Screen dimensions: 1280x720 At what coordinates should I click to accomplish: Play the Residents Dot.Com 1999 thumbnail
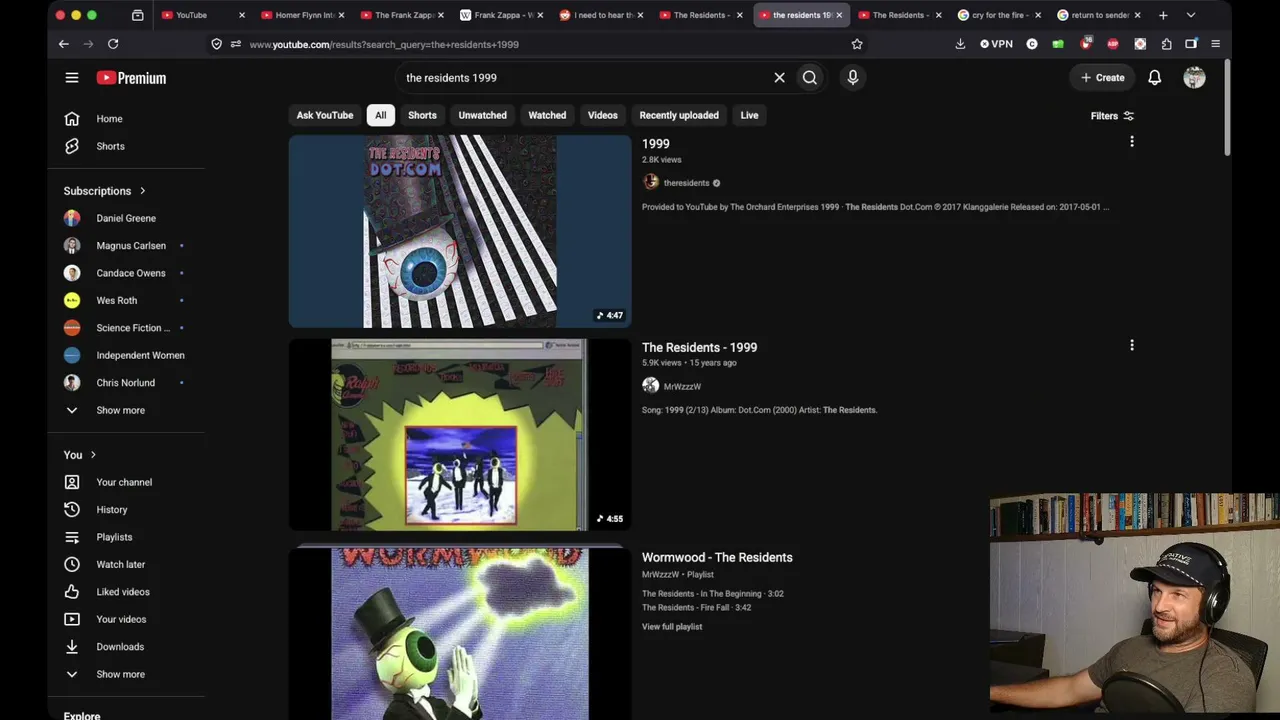coord(460,231)
